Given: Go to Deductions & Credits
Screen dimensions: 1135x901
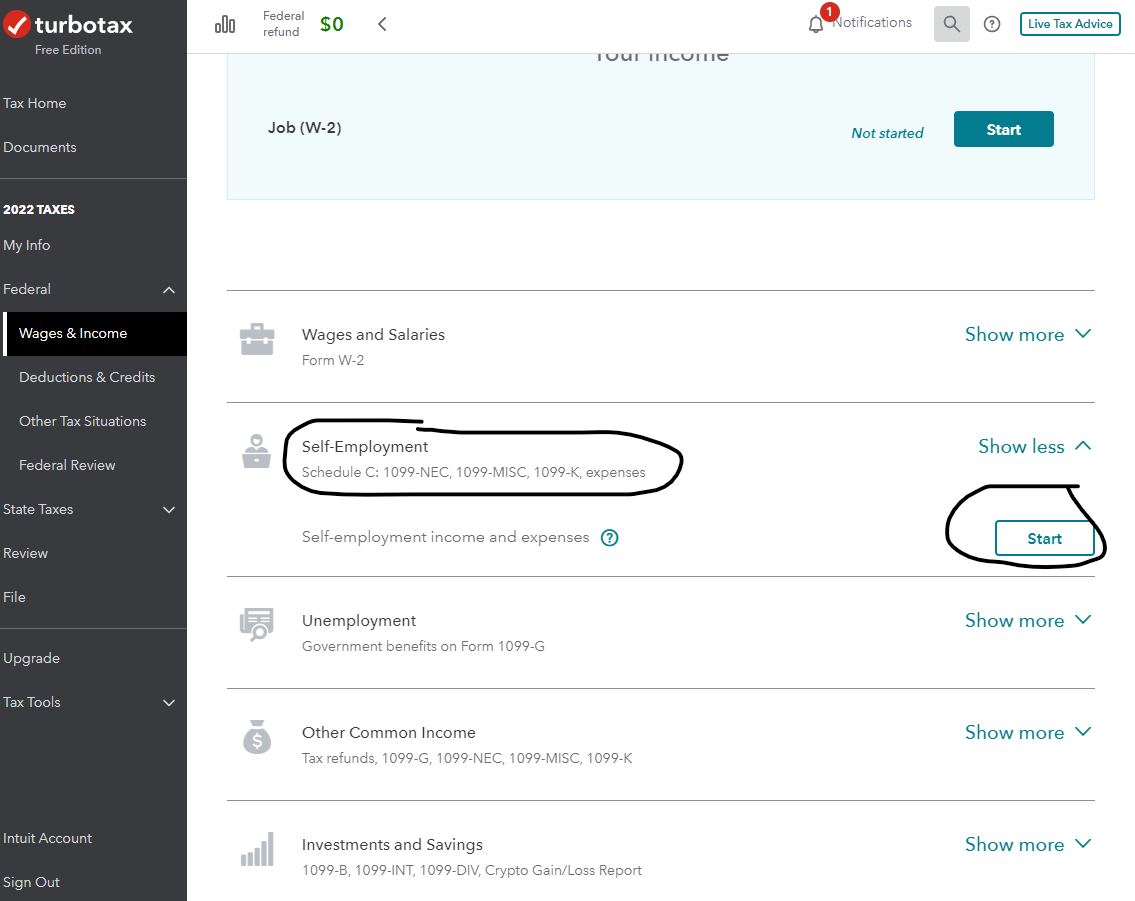Looking at the screenshot, I should pyautogui.click(x=87, y=377).
